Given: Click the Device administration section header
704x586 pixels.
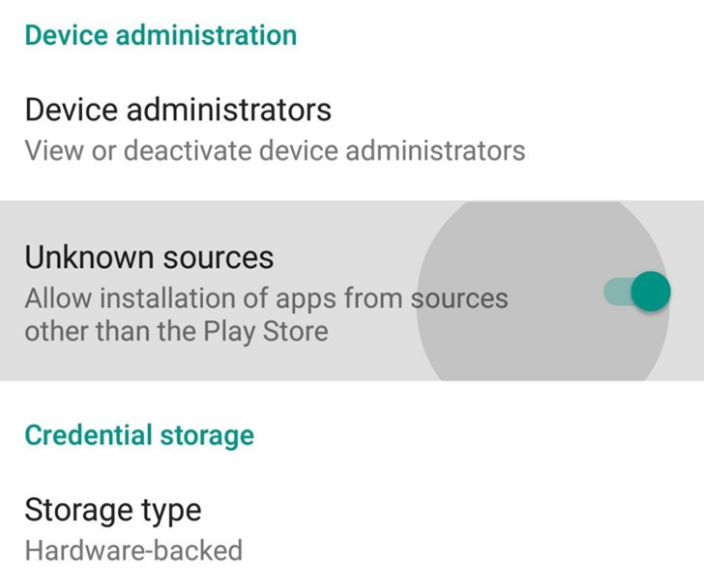Looking at the screenshot, I should [160, 35].
